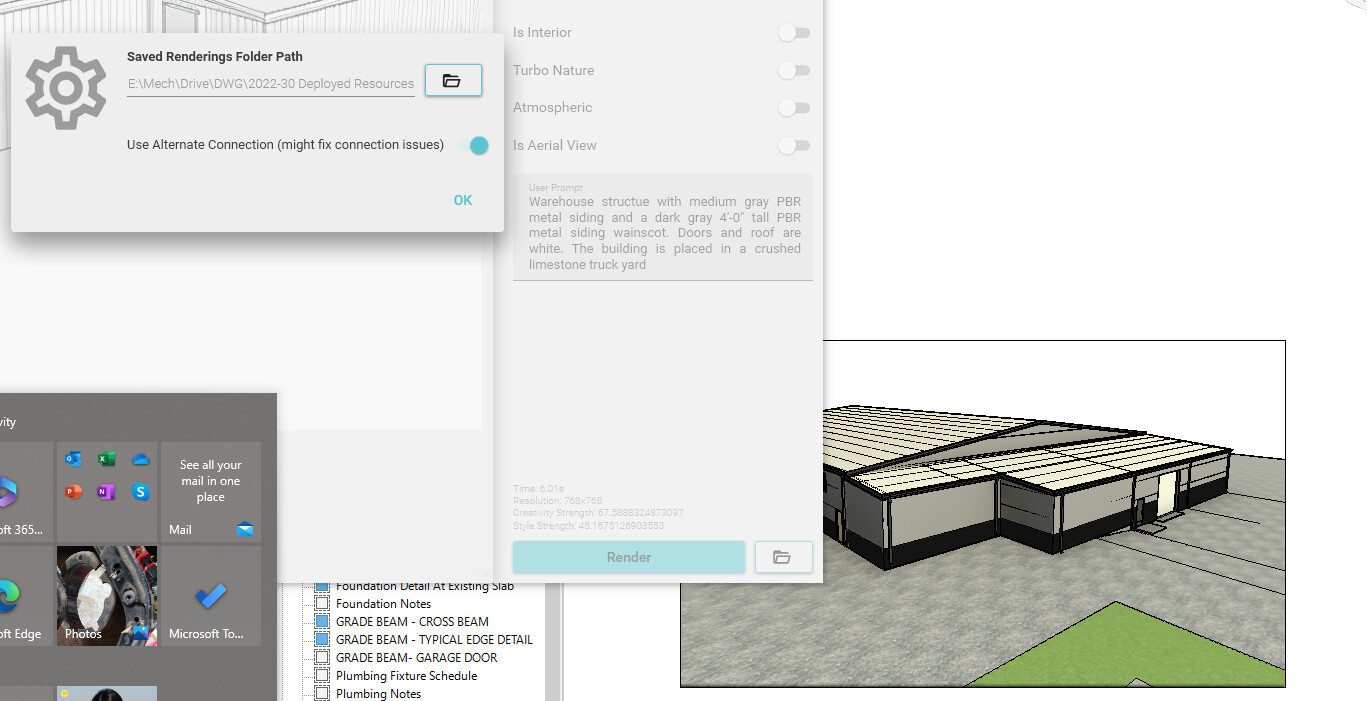Screen dimensions: 1367x701
Task: Click the OK button to confirm settings
Action: click(462, 200)
